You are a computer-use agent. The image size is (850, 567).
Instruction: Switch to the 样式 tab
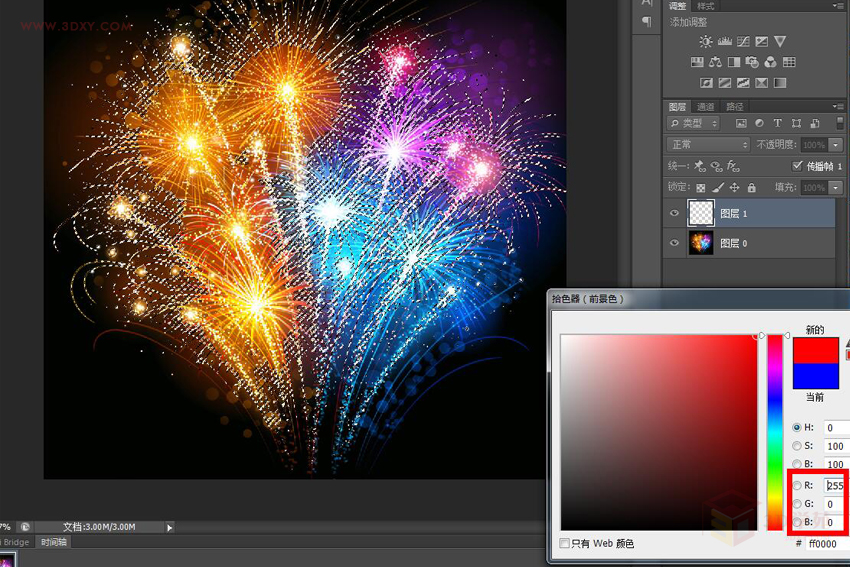click(x=706, y=6)
